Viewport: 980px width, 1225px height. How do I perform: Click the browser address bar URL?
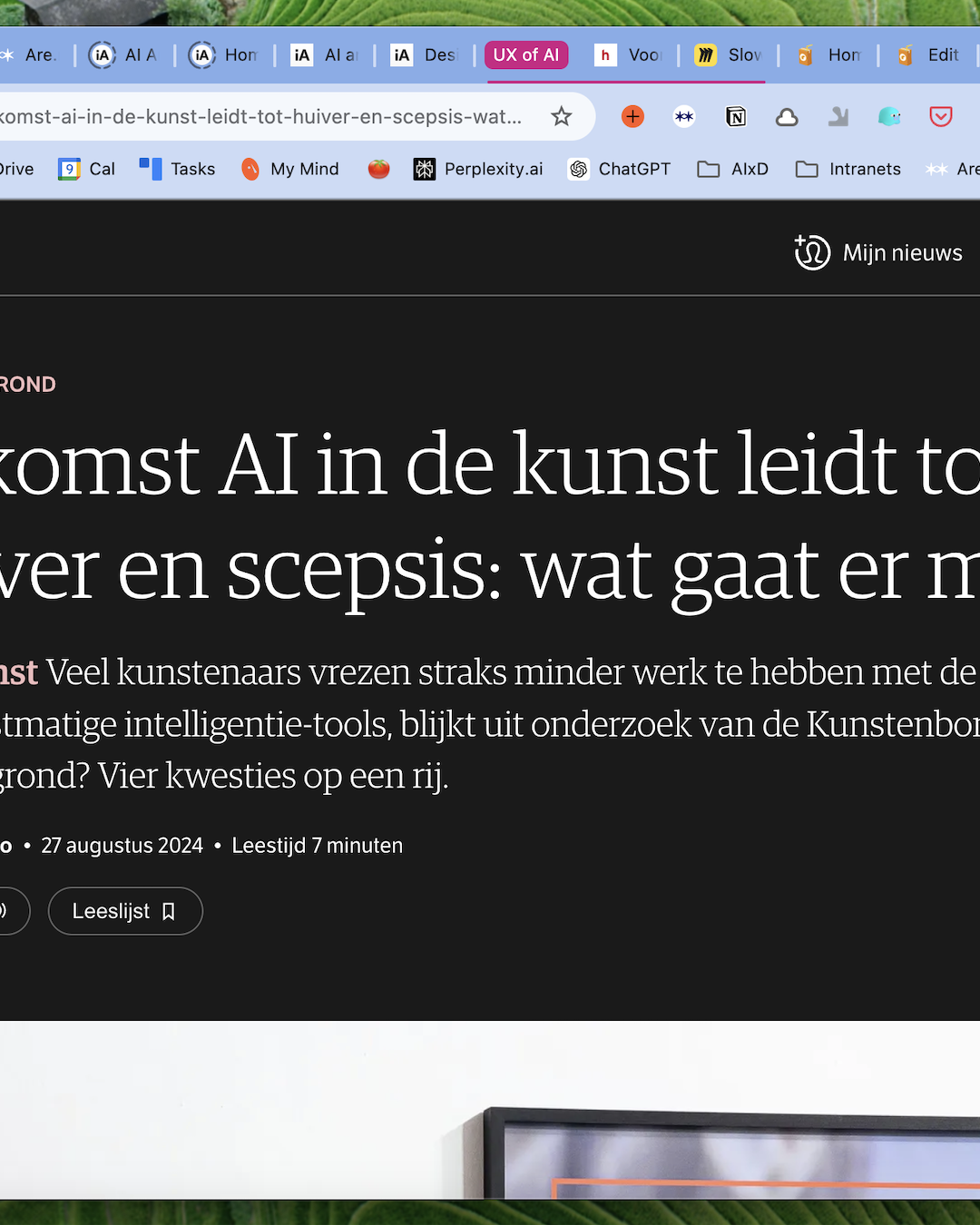pos(260,116)
